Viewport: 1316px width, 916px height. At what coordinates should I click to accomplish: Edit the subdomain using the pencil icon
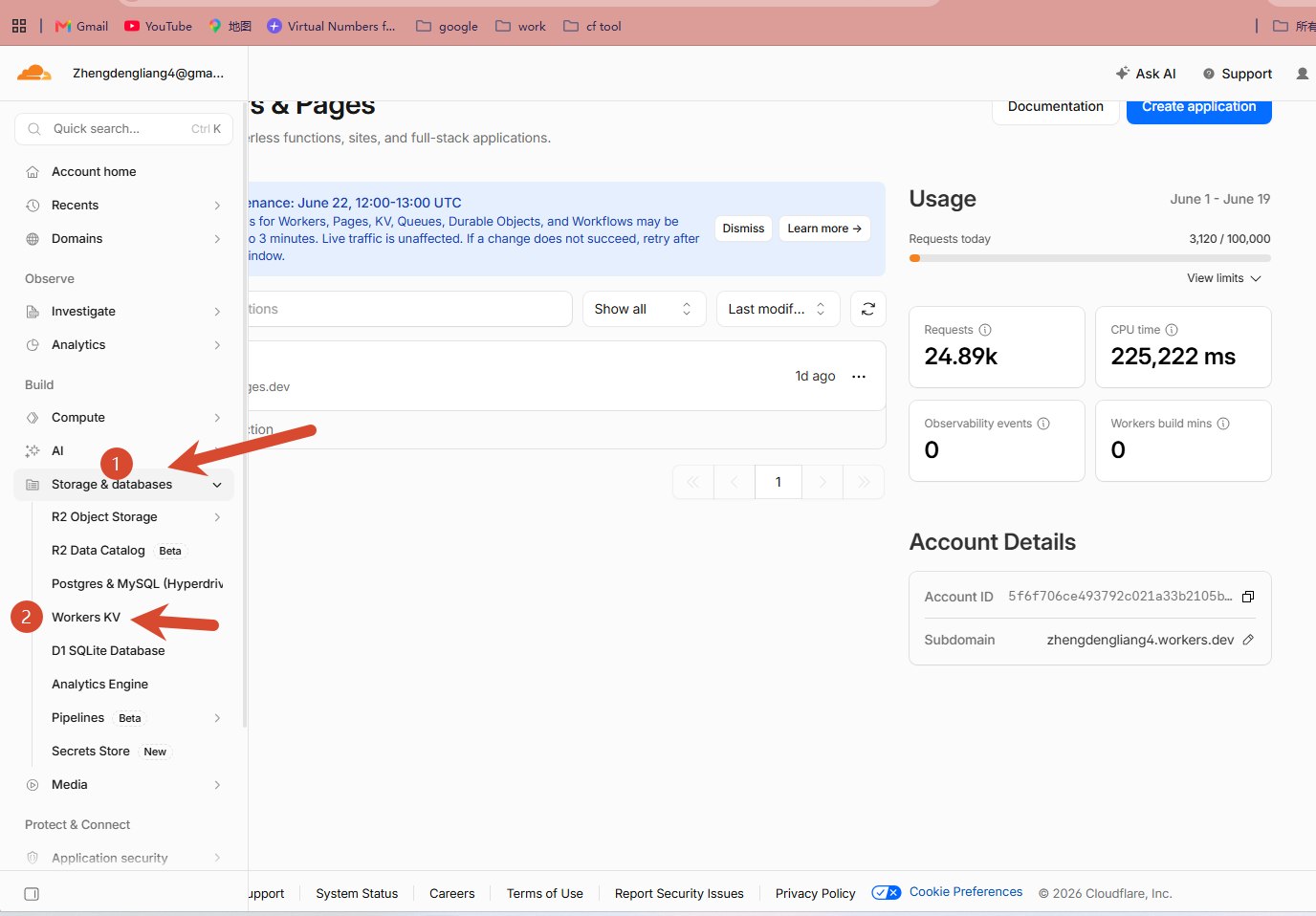point(1248,640)
